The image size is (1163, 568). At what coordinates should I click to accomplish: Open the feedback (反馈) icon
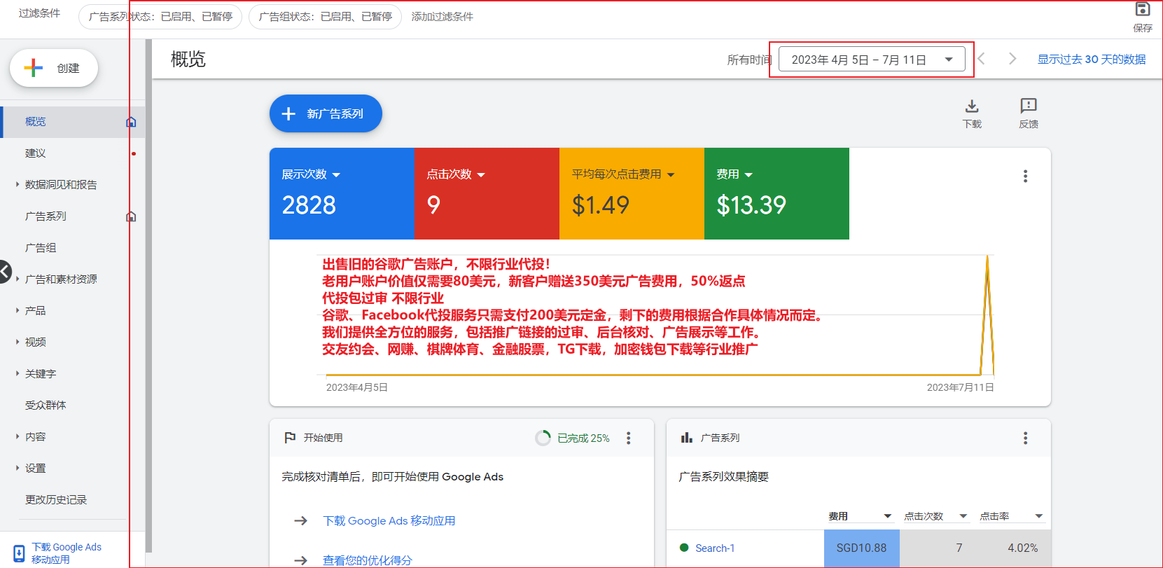pos(1028,105)
